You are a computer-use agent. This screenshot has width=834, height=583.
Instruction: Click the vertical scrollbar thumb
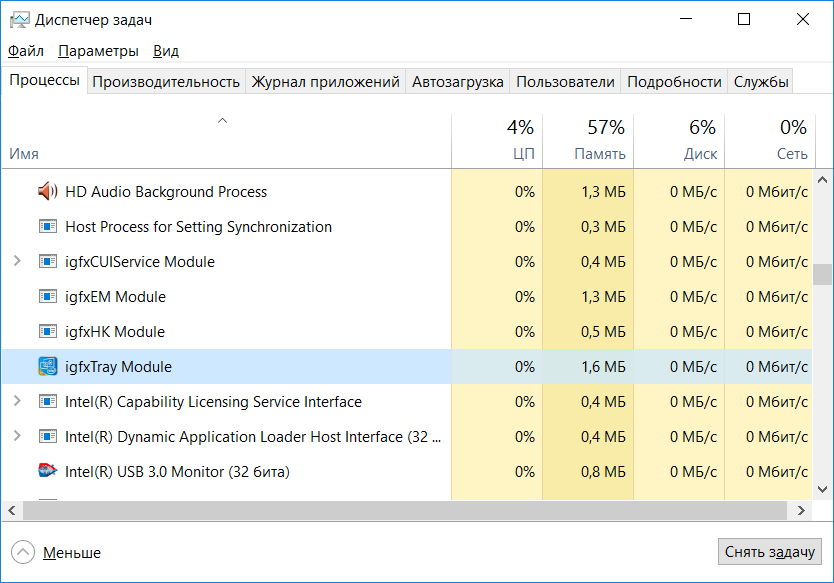tap(821, 274)
